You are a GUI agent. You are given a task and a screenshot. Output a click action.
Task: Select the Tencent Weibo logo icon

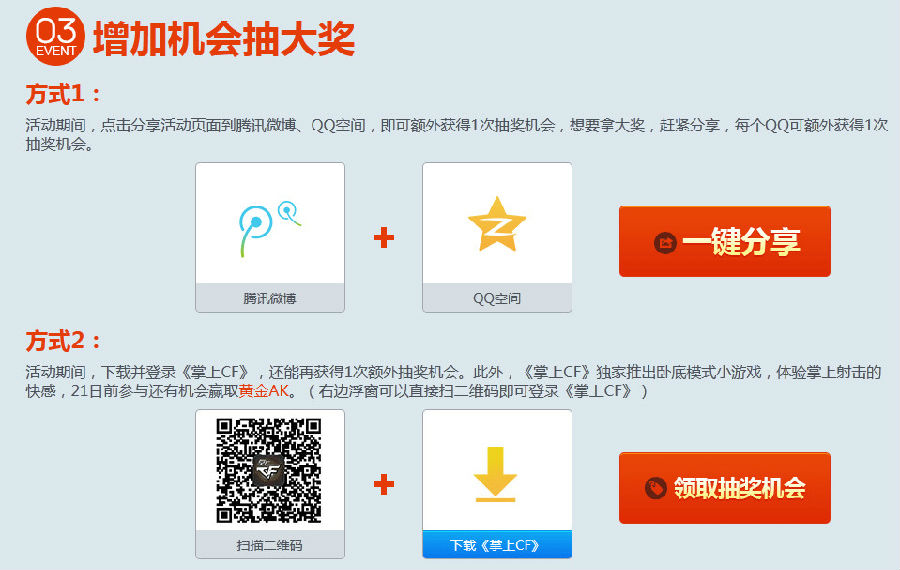(x=269, y=228)
